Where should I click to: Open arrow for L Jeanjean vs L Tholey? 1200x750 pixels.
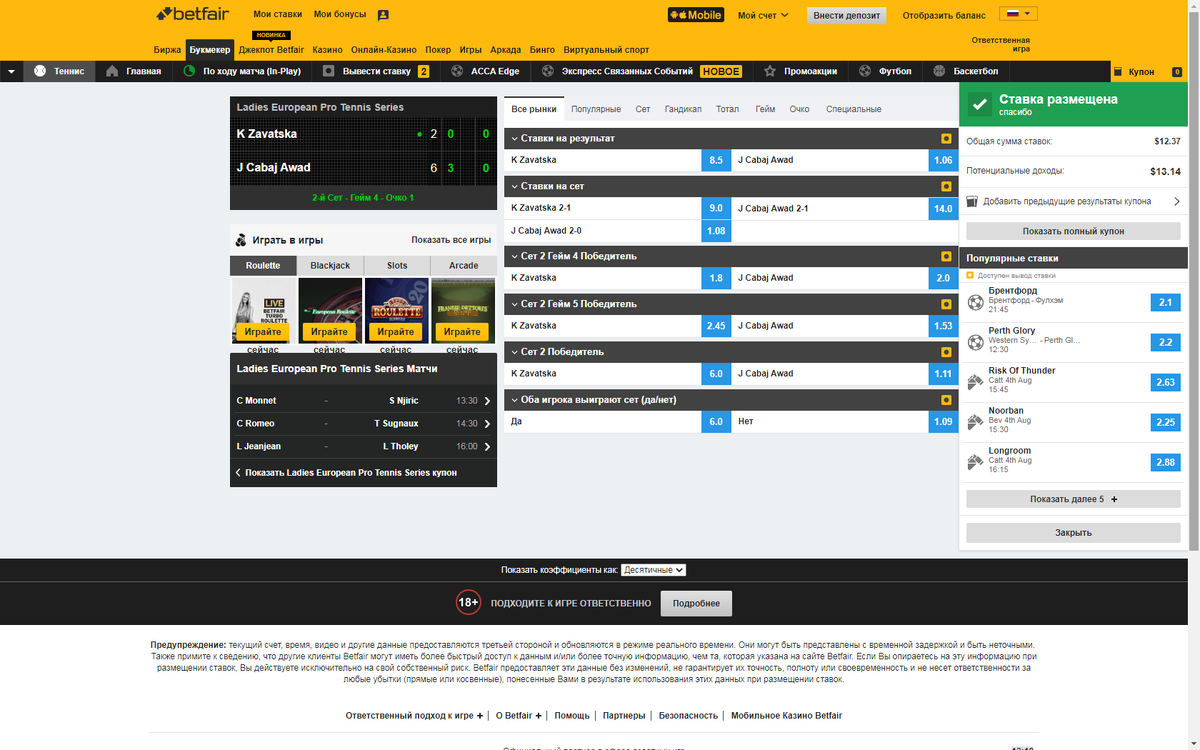[x=488, y=447]
